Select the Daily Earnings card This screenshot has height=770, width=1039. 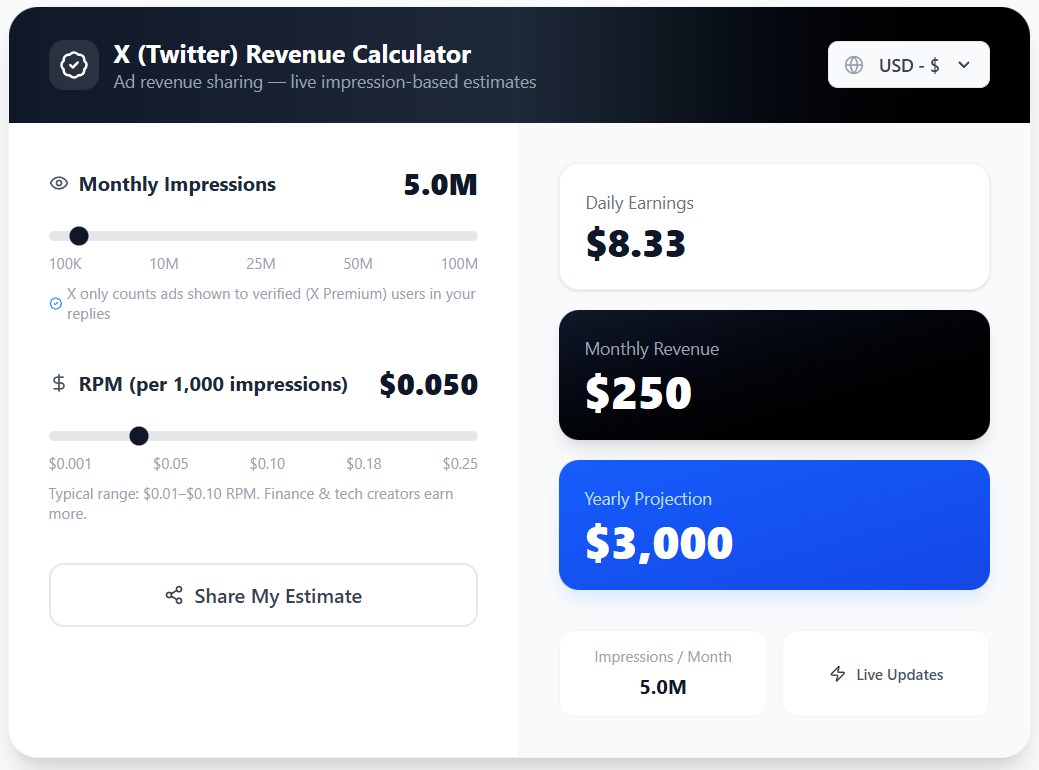[774, 226]
